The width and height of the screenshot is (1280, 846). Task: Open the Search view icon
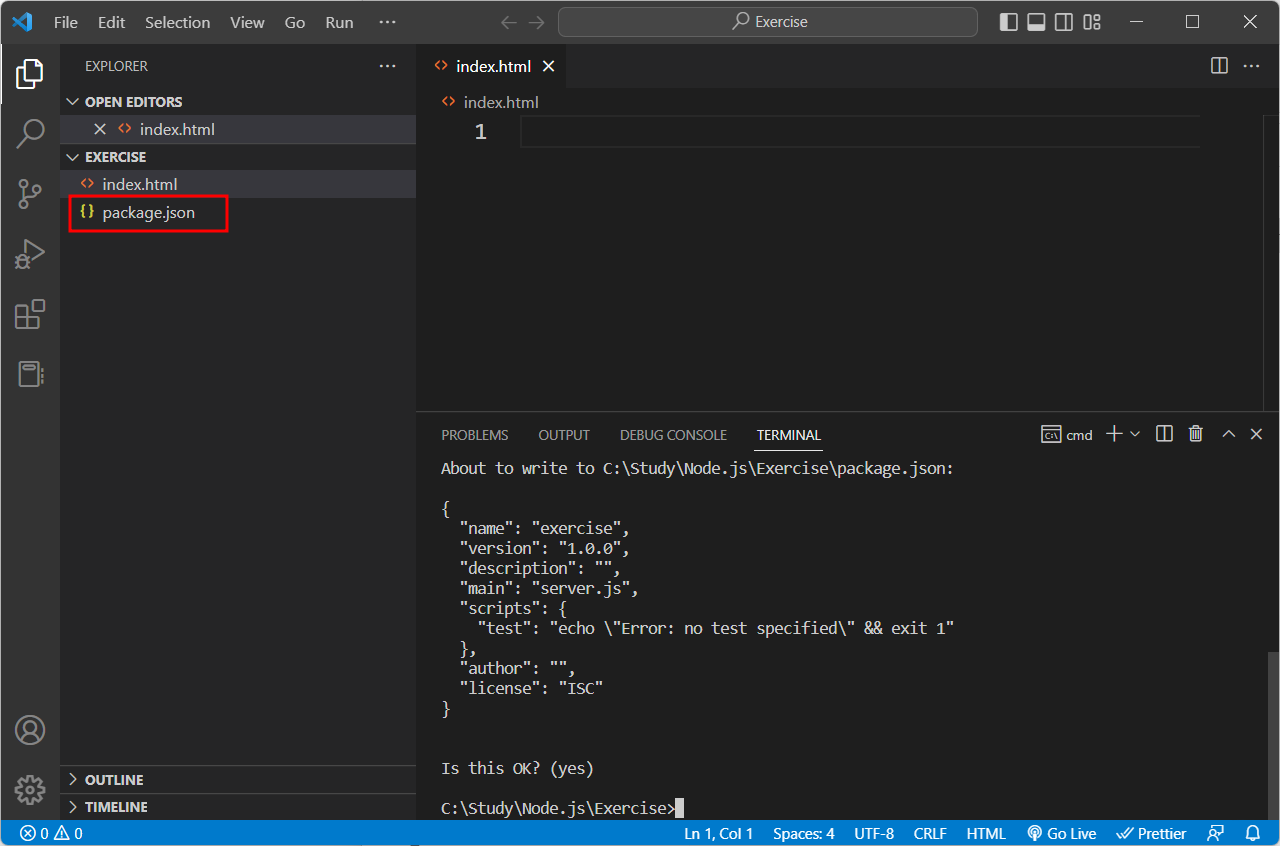pyautogui.click(x=30, y=133)
